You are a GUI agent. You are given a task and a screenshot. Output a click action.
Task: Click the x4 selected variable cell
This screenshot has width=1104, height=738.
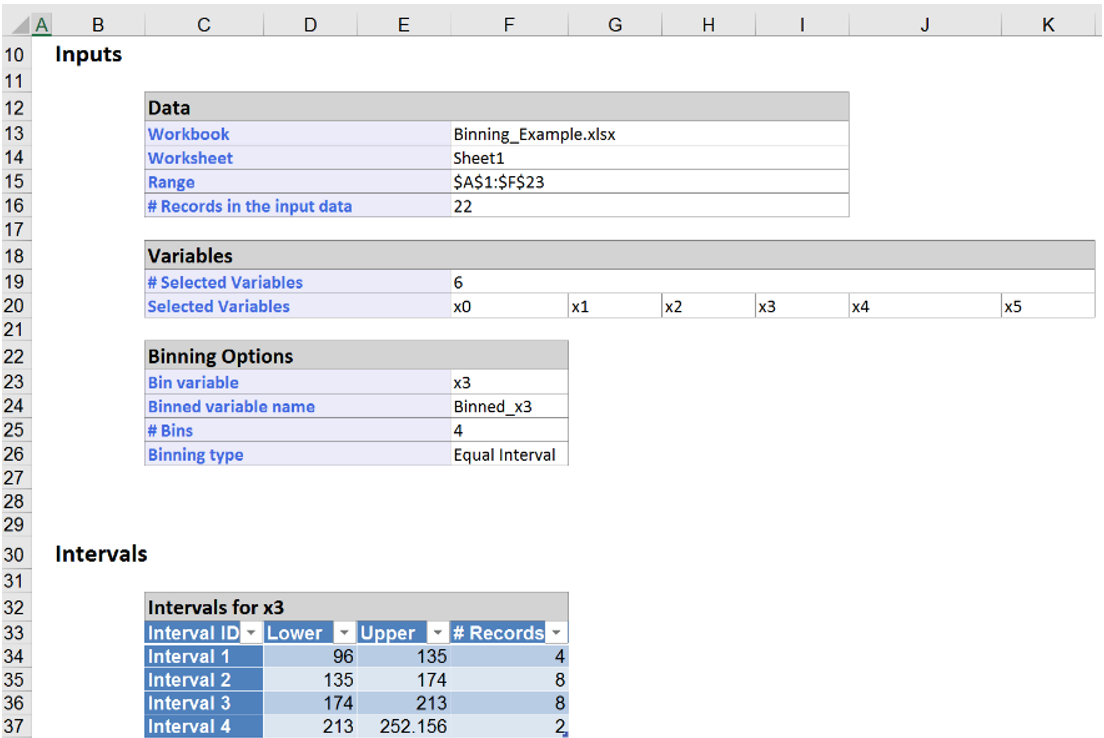(924, 307)
